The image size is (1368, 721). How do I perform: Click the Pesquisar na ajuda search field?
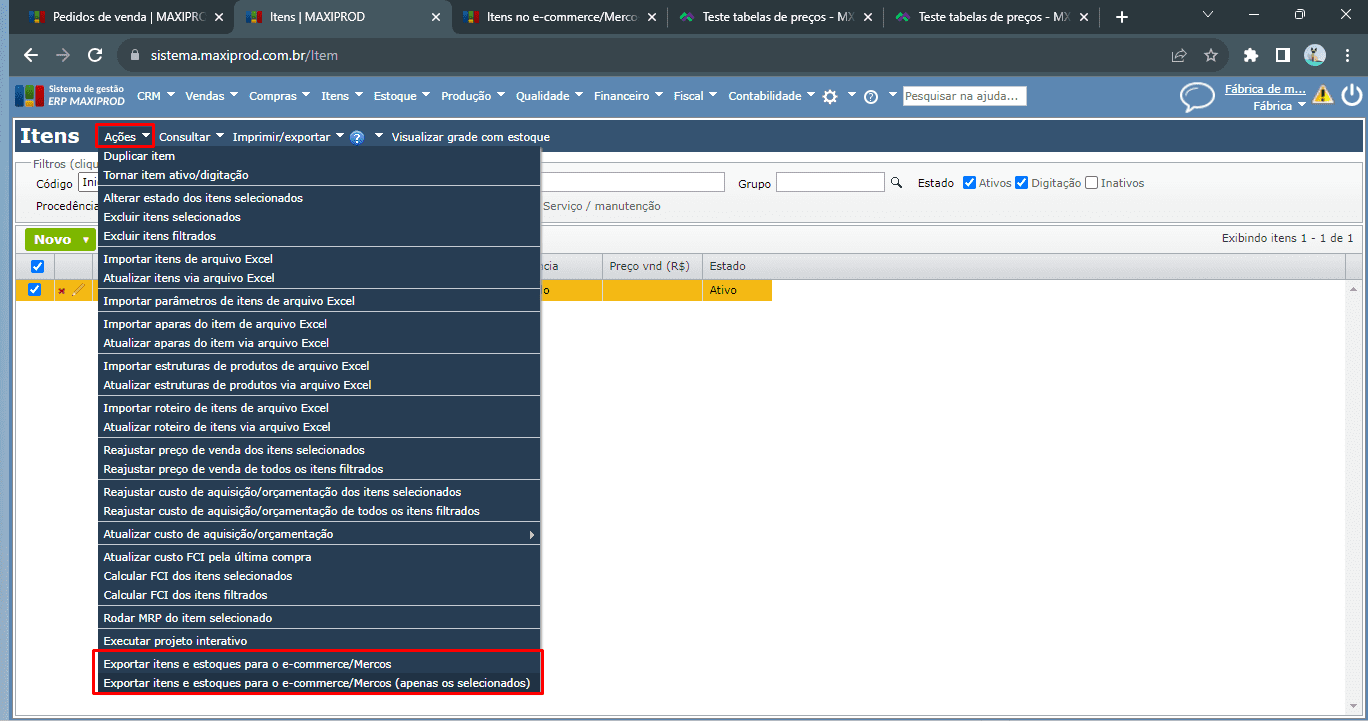(x=964, y=96)
